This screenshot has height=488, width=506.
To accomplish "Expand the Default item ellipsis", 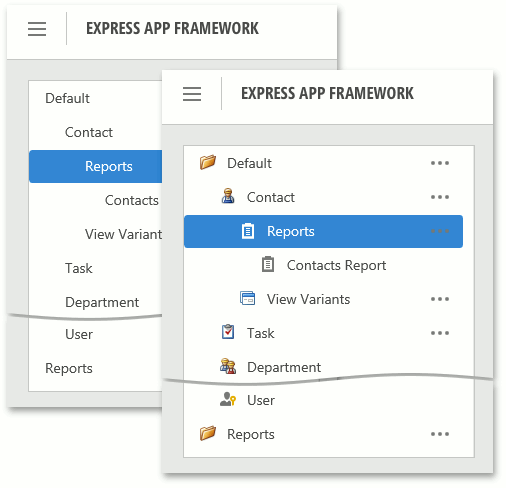I will [440, 163].
